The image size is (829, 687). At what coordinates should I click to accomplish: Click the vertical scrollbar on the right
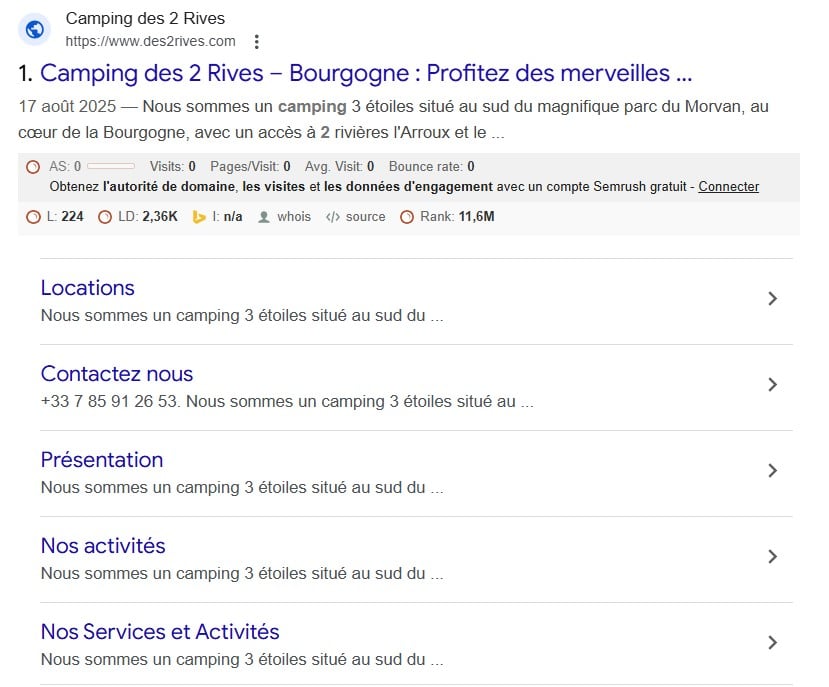[823, 343]
